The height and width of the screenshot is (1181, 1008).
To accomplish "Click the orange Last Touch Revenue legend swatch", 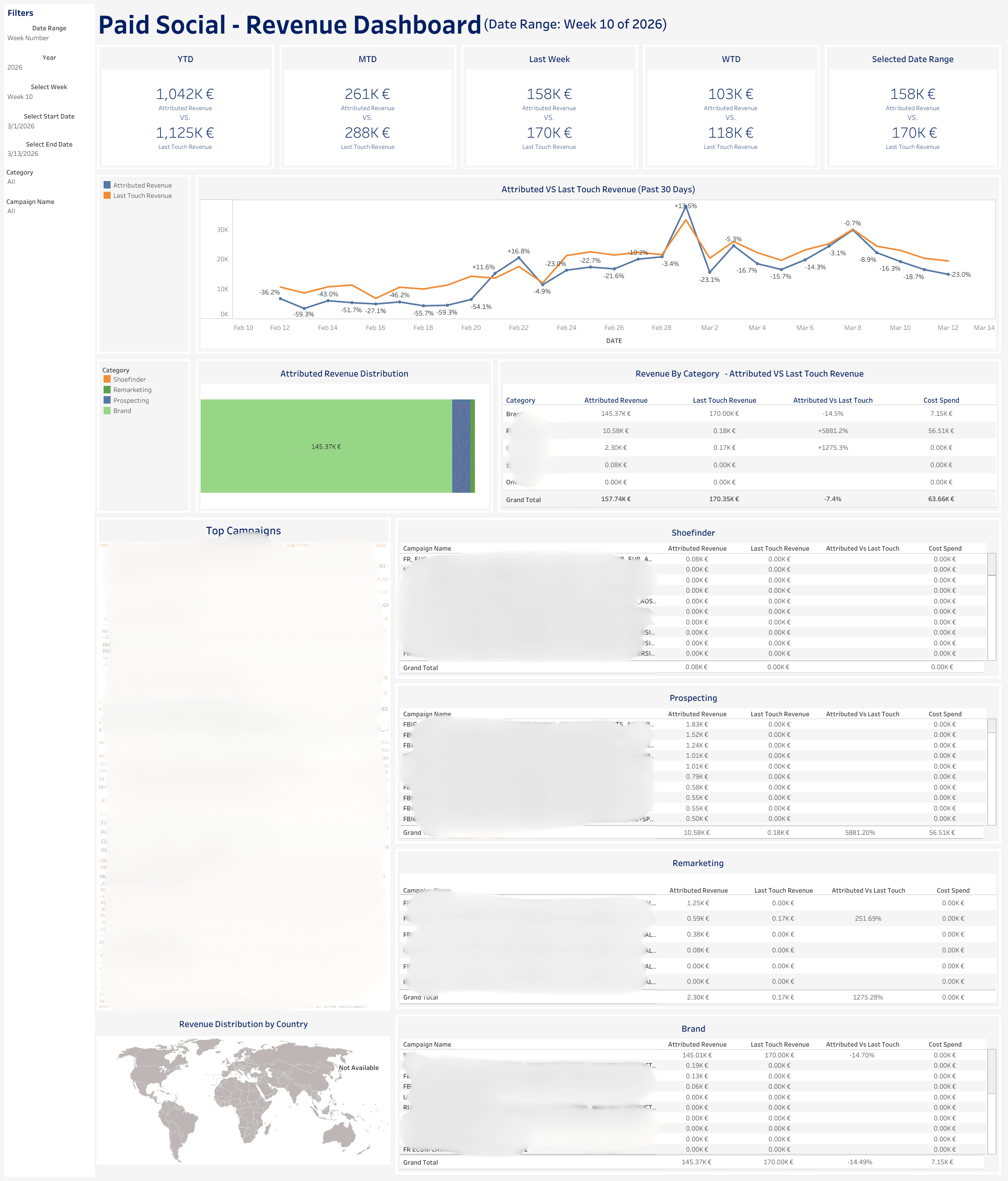I will point(106,196).
